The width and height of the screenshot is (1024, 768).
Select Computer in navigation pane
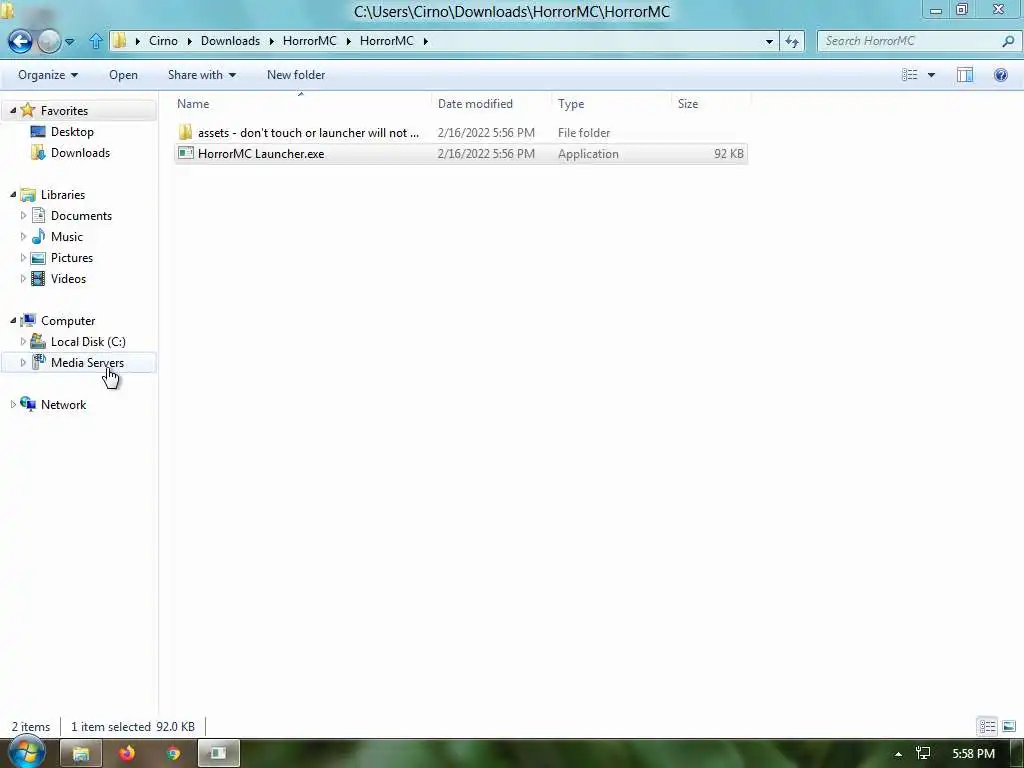(x=68, y=321)
